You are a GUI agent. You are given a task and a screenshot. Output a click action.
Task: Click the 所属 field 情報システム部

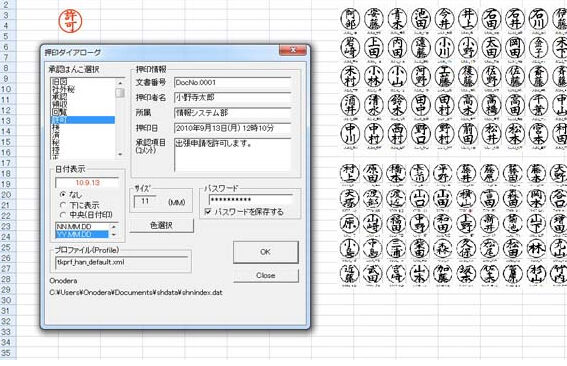pos(232,113)
